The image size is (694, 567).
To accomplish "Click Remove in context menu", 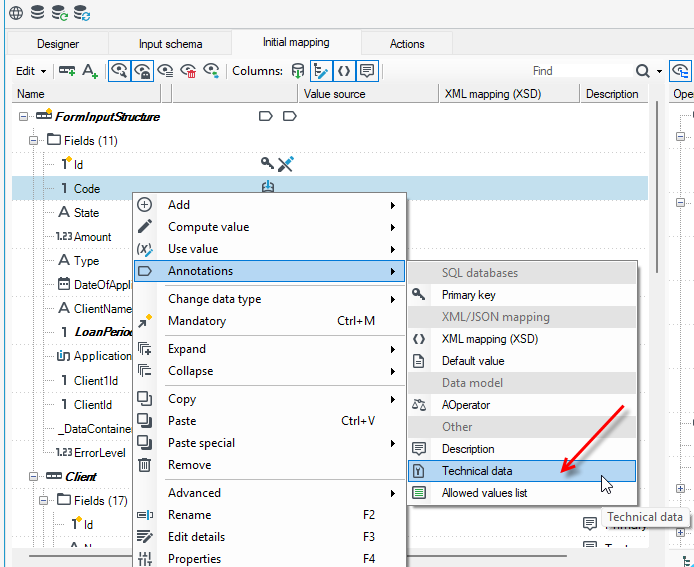I will (270, 465).
